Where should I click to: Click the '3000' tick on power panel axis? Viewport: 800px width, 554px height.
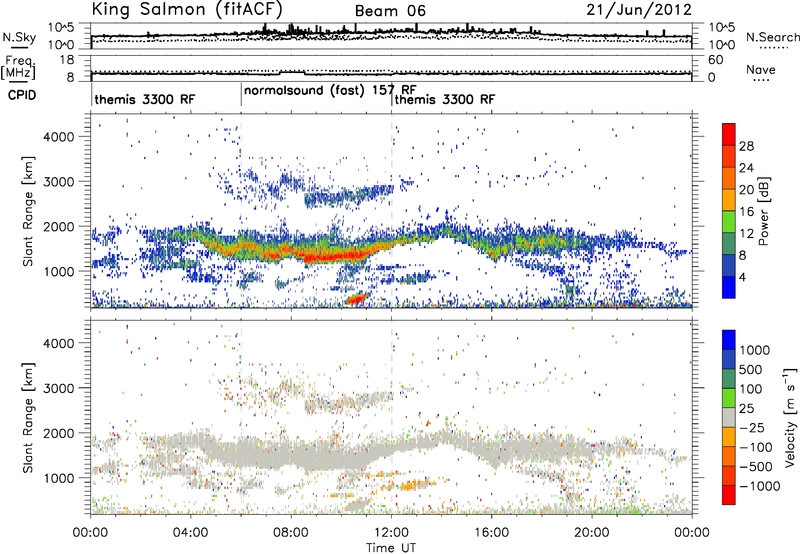59,182
